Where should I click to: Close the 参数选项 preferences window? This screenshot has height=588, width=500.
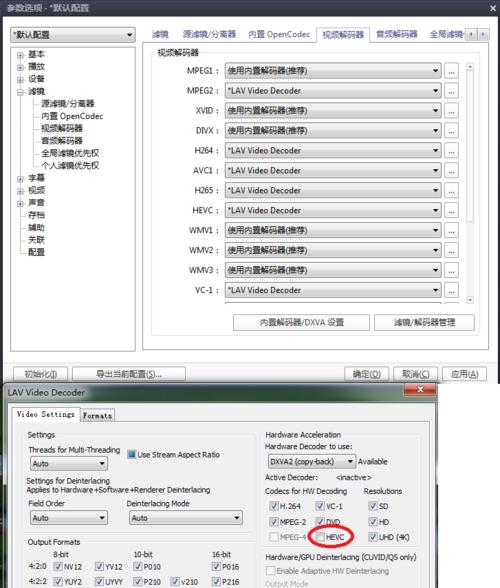[492, 8]
